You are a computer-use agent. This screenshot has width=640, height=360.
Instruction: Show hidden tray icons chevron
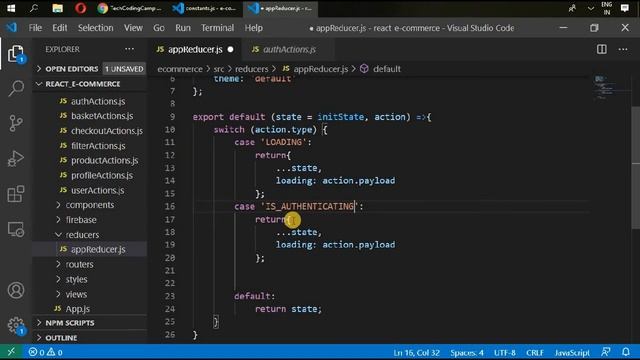pyautogui.click(x=591, y=8)
